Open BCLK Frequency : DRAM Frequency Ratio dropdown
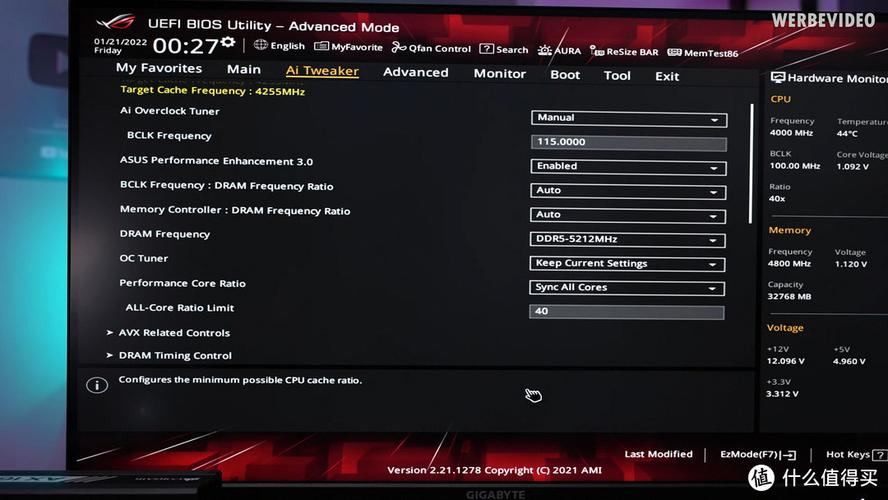Image resolution: width=888 pixels, height=500 pixels. click(x=628, y=191)
